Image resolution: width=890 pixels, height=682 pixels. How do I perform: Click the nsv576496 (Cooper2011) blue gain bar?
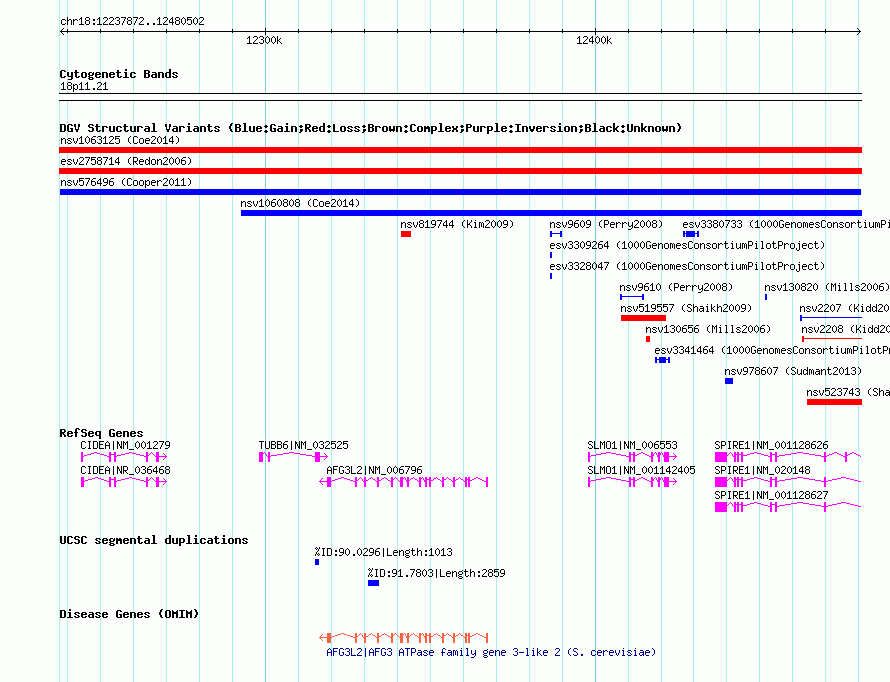coord(460,192)
